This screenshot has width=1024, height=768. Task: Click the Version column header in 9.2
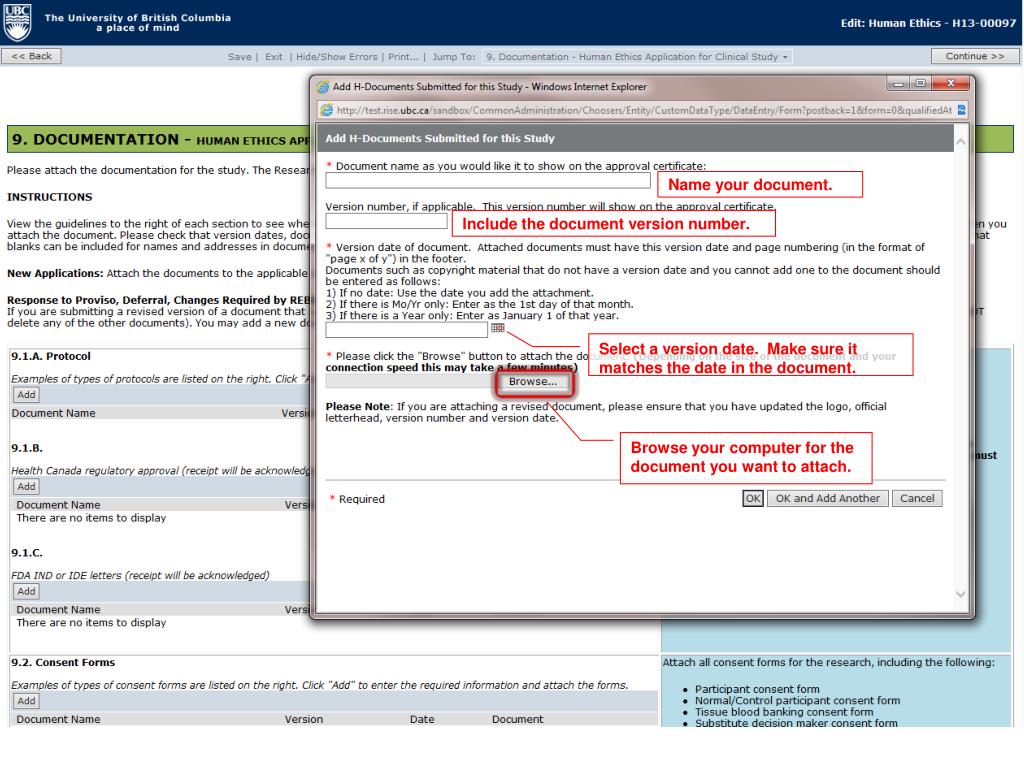[x=304, y=719]
